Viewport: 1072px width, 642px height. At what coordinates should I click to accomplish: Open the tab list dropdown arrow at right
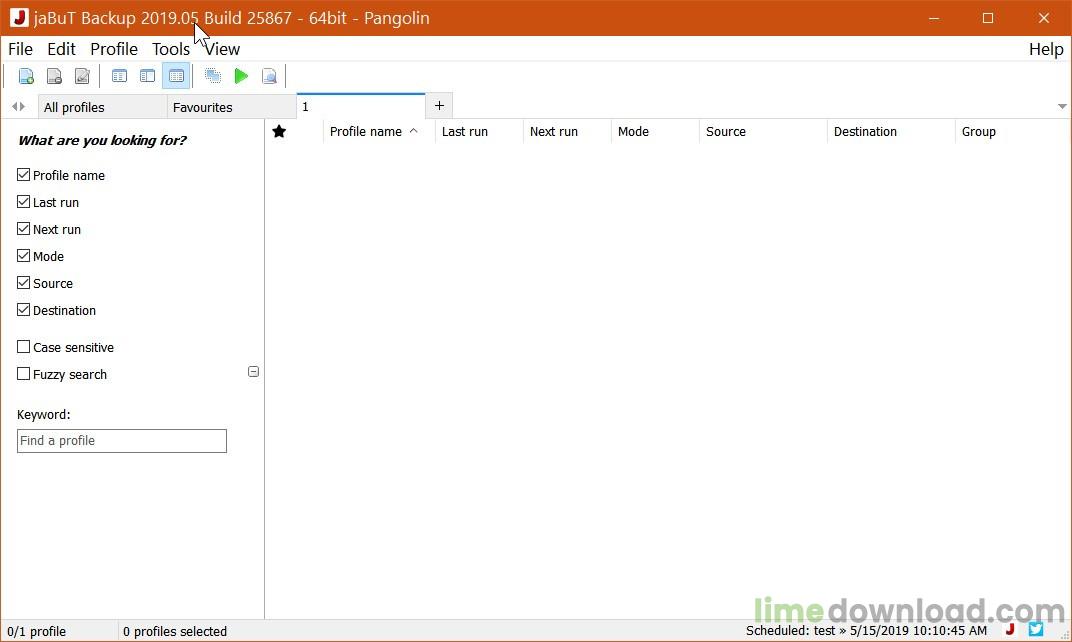click(1061, 107)
